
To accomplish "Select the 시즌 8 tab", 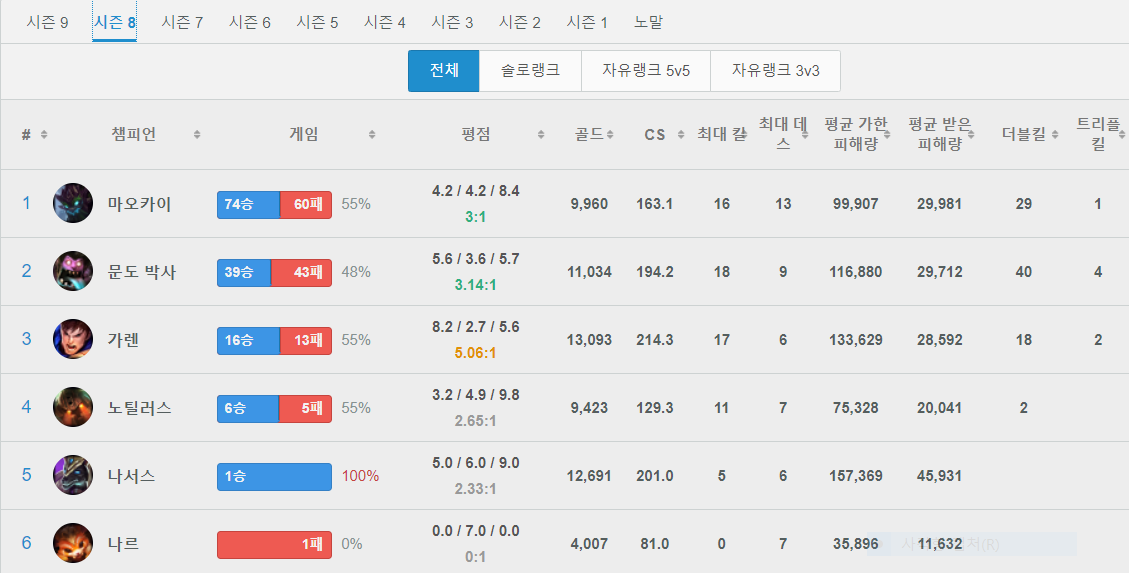I will pos(114,22).
